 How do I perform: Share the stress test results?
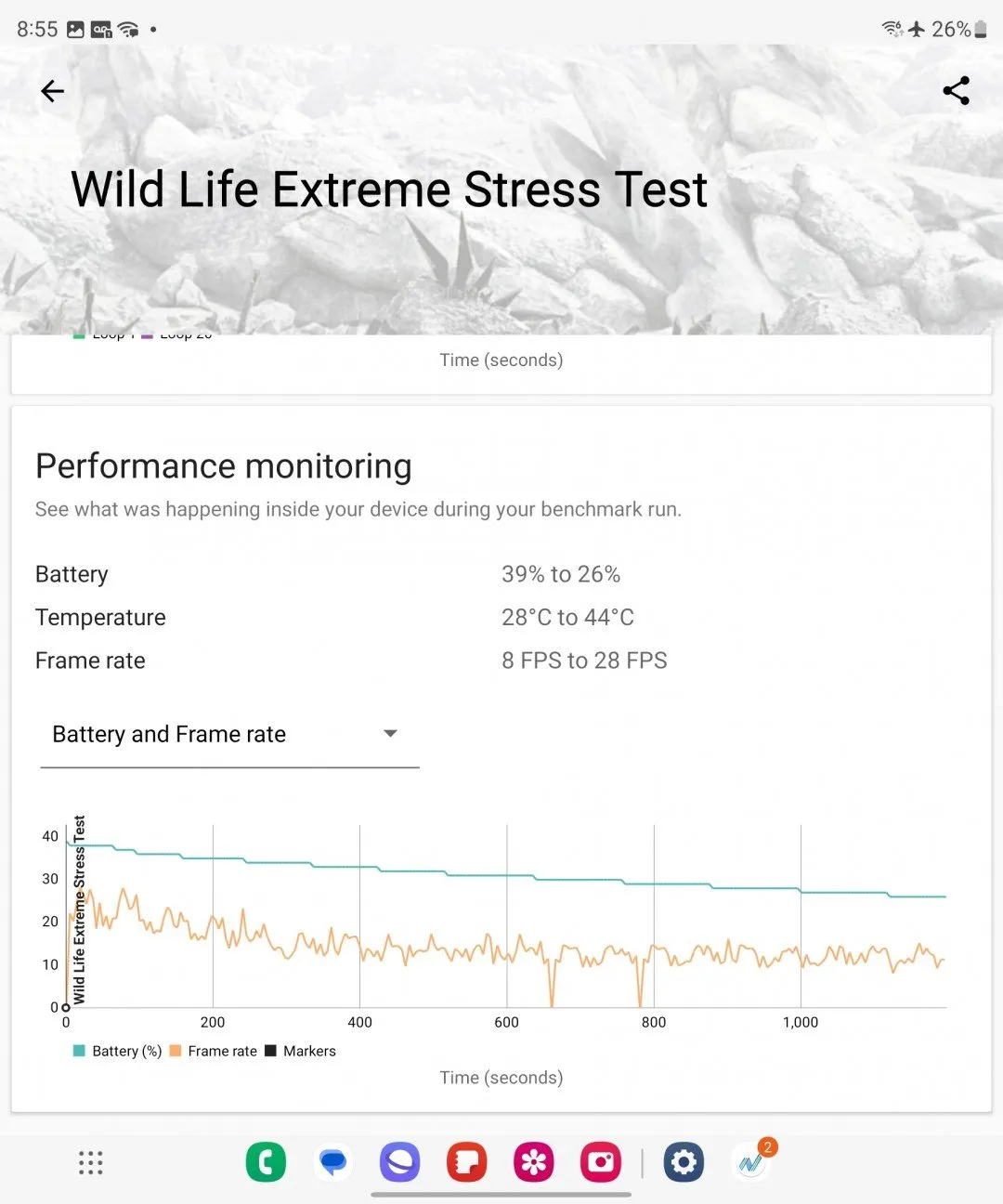(956, 91)
